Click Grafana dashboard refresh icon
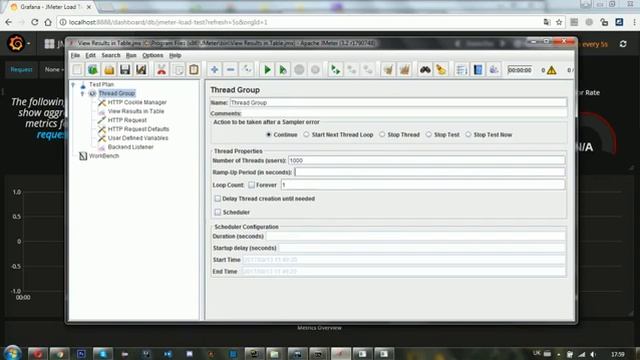This screenshot has height=360, width=640. click(x=623, y=44)
